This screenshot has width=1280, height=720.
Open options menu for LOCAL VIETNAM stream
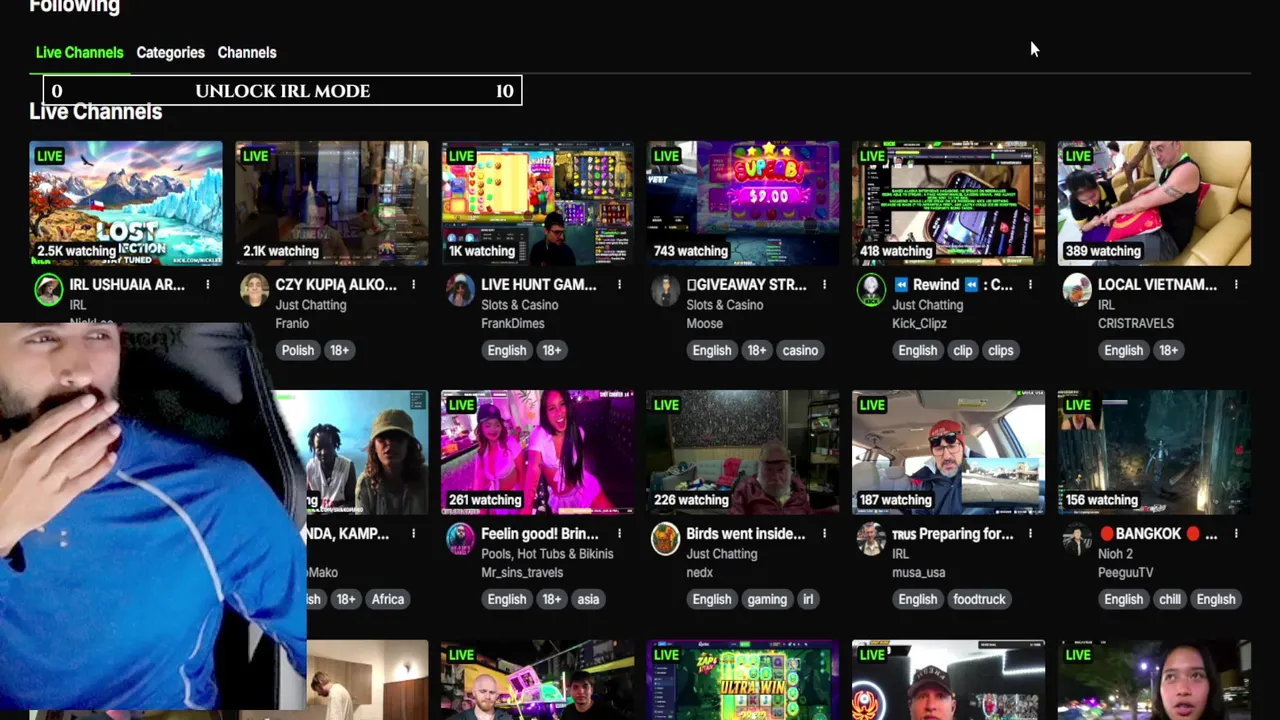(x=1236, y=285)
